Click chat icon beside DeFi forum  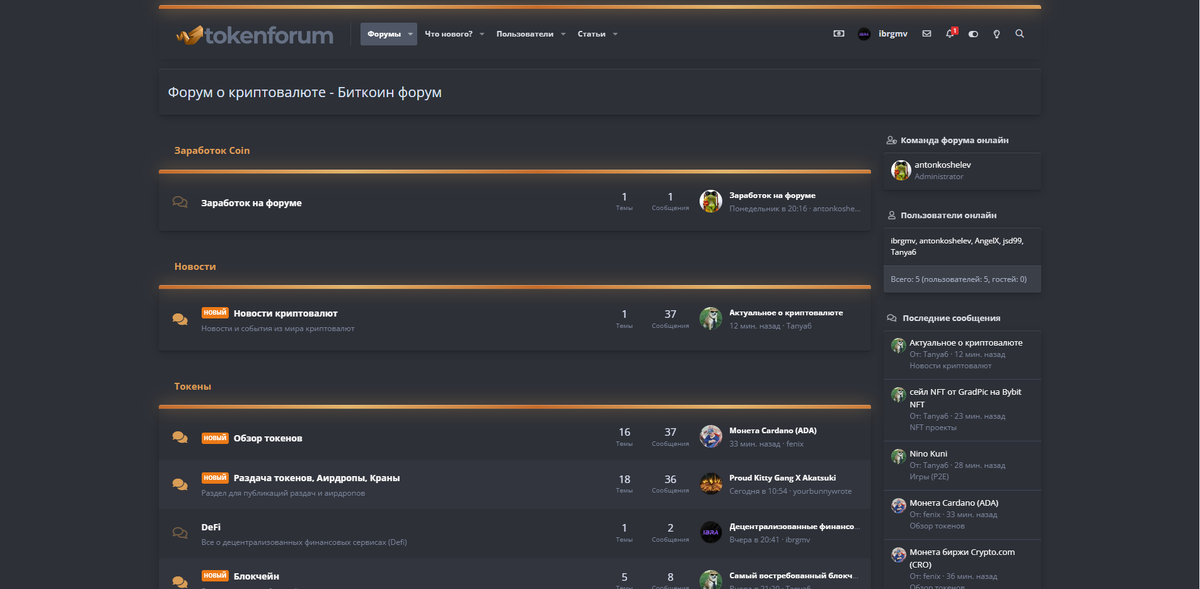click(x=180, y=533)
